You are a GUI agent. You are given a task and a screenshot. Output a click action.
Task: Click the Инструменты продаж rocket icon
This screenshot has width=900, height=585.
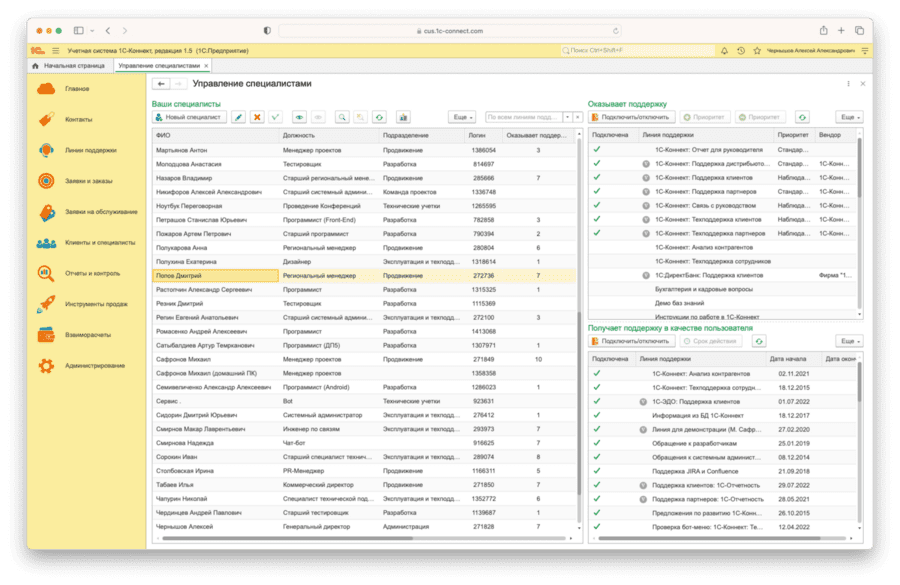tap(46, 304)
